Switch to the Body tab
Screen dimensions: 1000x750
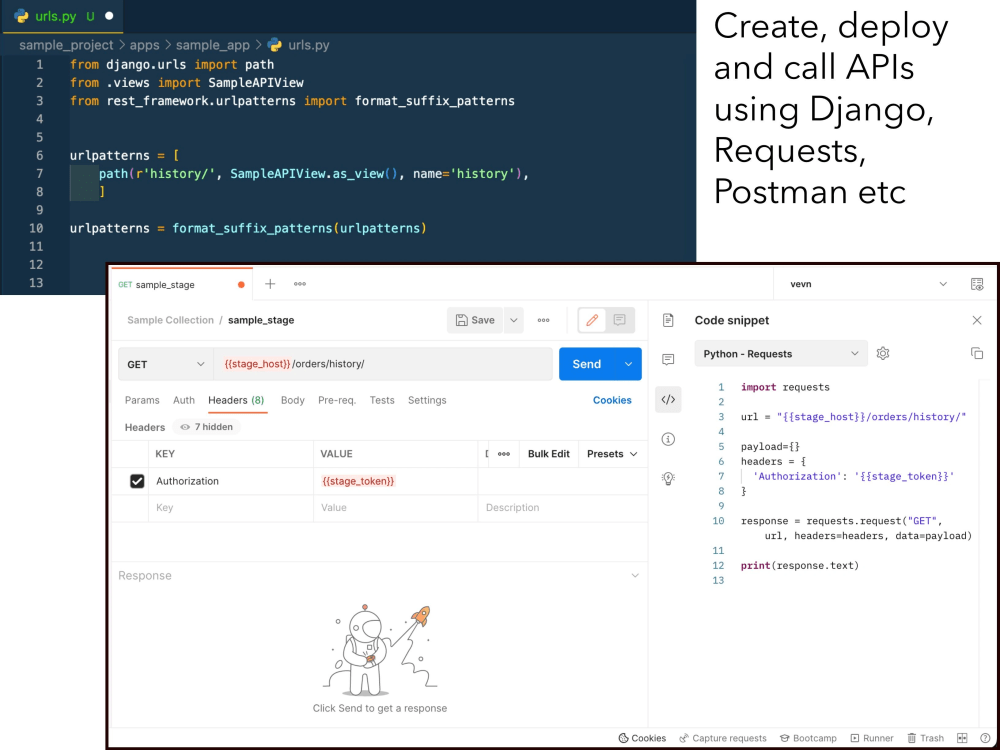(x=293, y=400)
